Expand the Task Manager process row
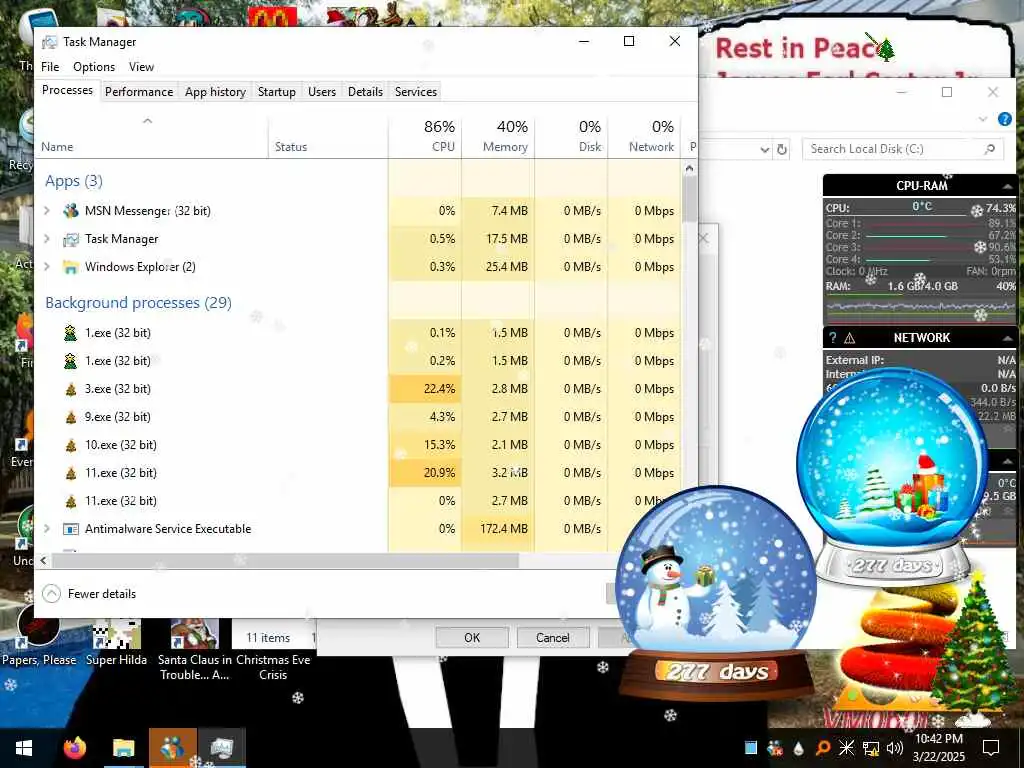Image resolution: width=1024 pixels, height=768 pixels. point(47,239)
